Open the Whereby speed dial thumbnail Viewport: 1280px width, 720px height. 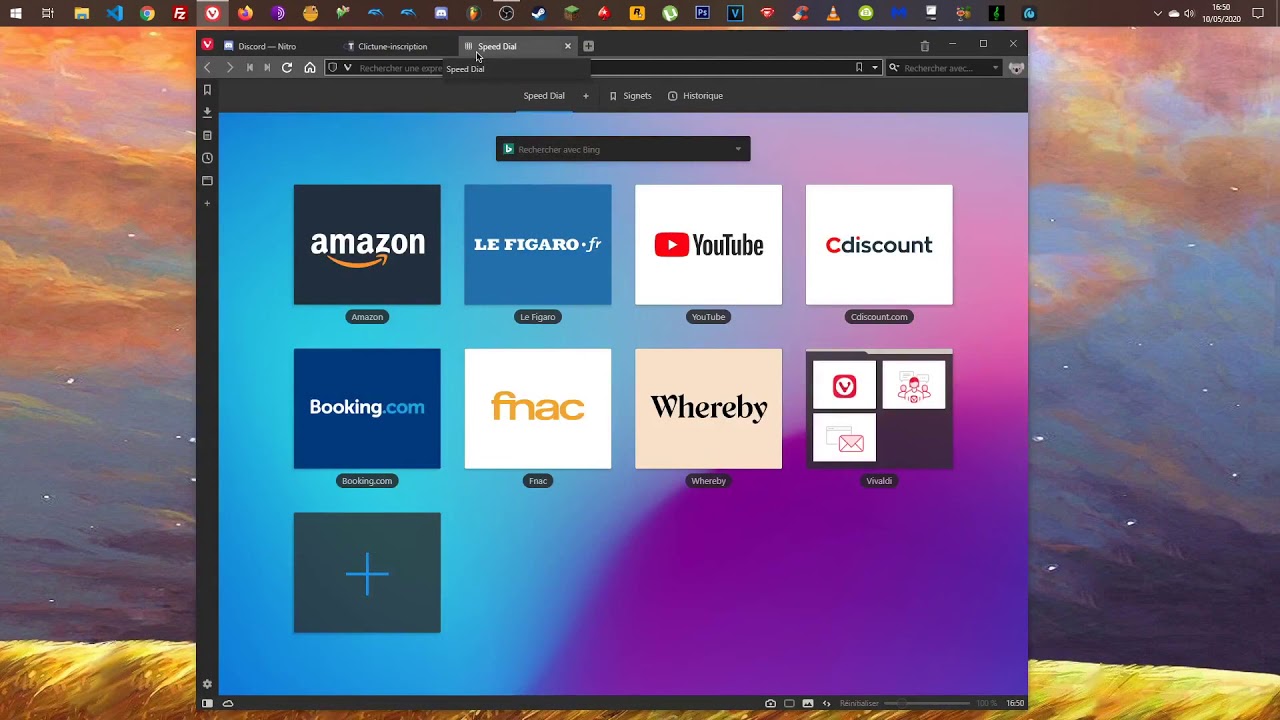[708, 409]
